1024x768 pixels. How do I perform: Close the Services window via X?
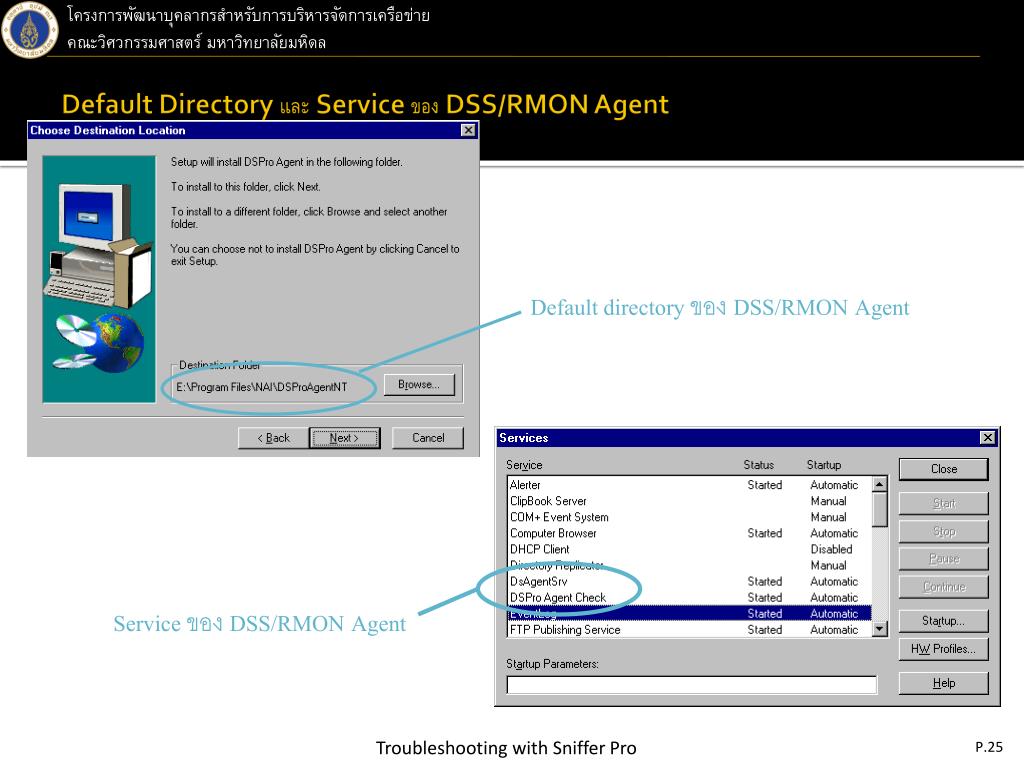[987, 438]
